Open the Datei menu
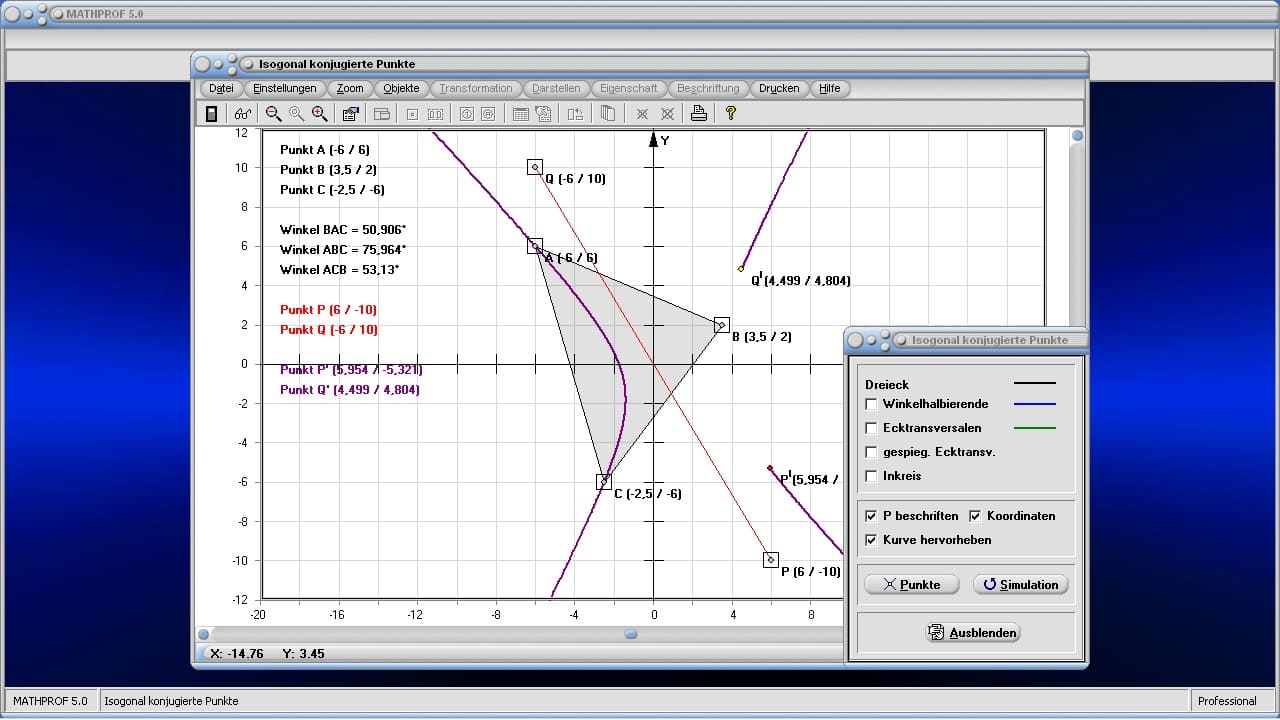The height and width of the screenshot is (720, 1280). point(221,88)
